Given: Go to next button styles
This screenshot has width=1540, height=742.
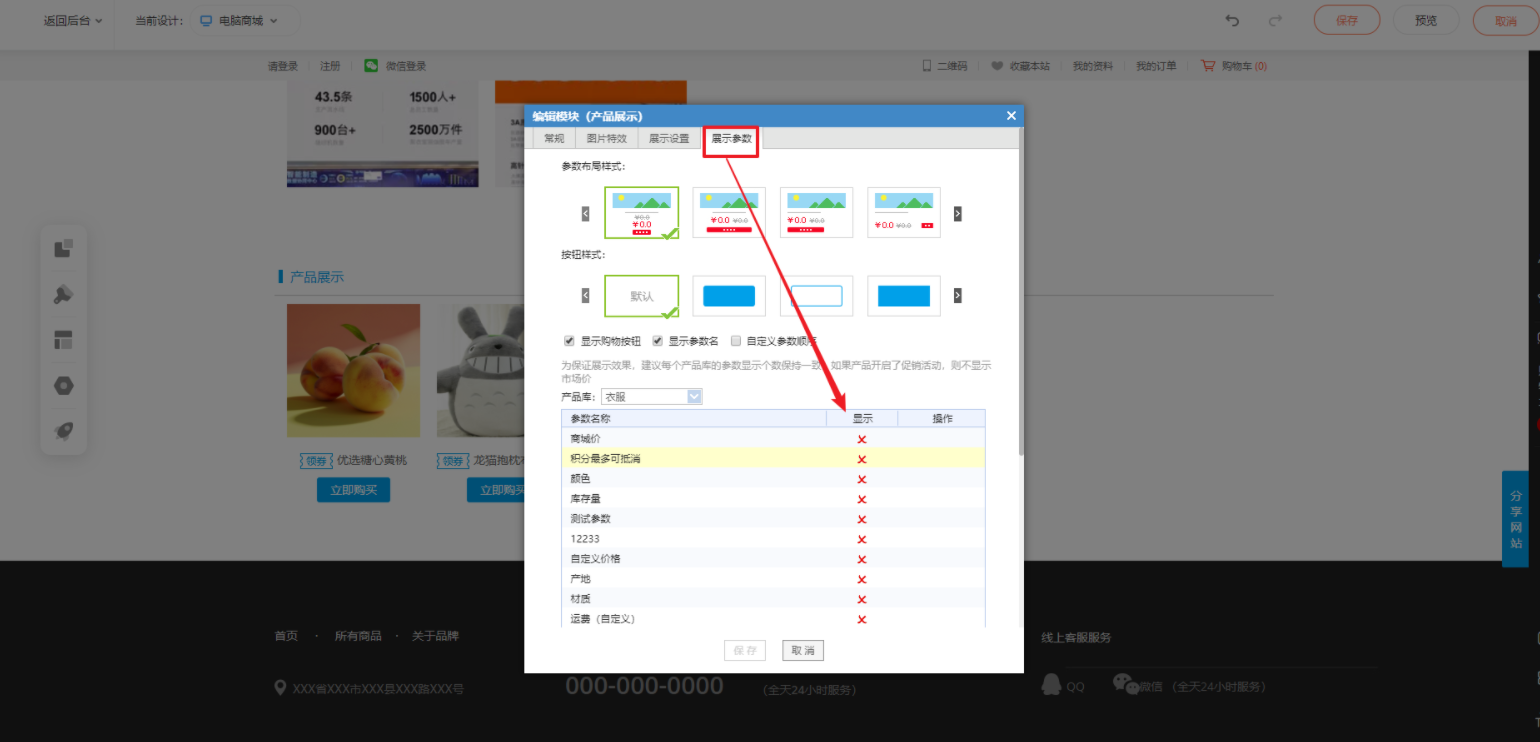Looking at the screenshot, I should coord(958,296).
